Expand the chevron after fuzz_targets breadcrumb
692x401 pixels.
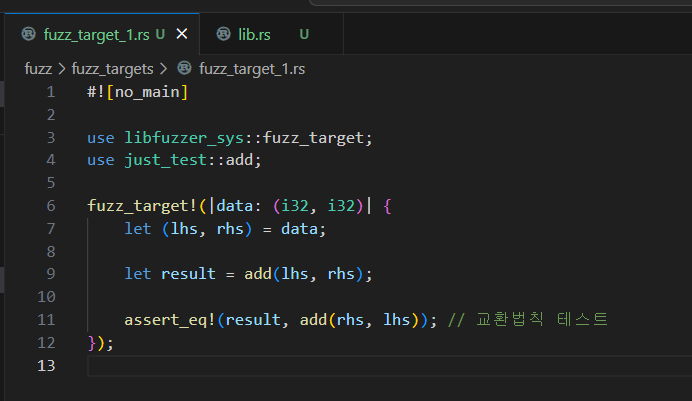pos(163,69)
